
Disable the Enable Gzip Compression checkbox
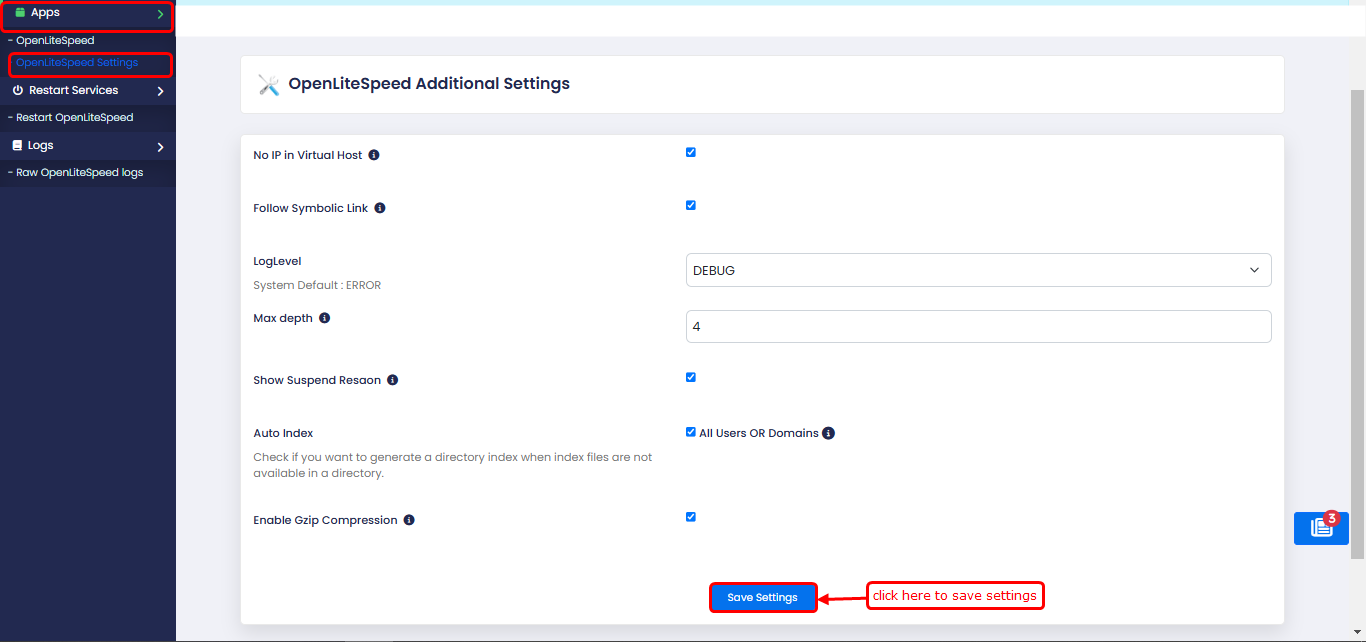(690, 516)
